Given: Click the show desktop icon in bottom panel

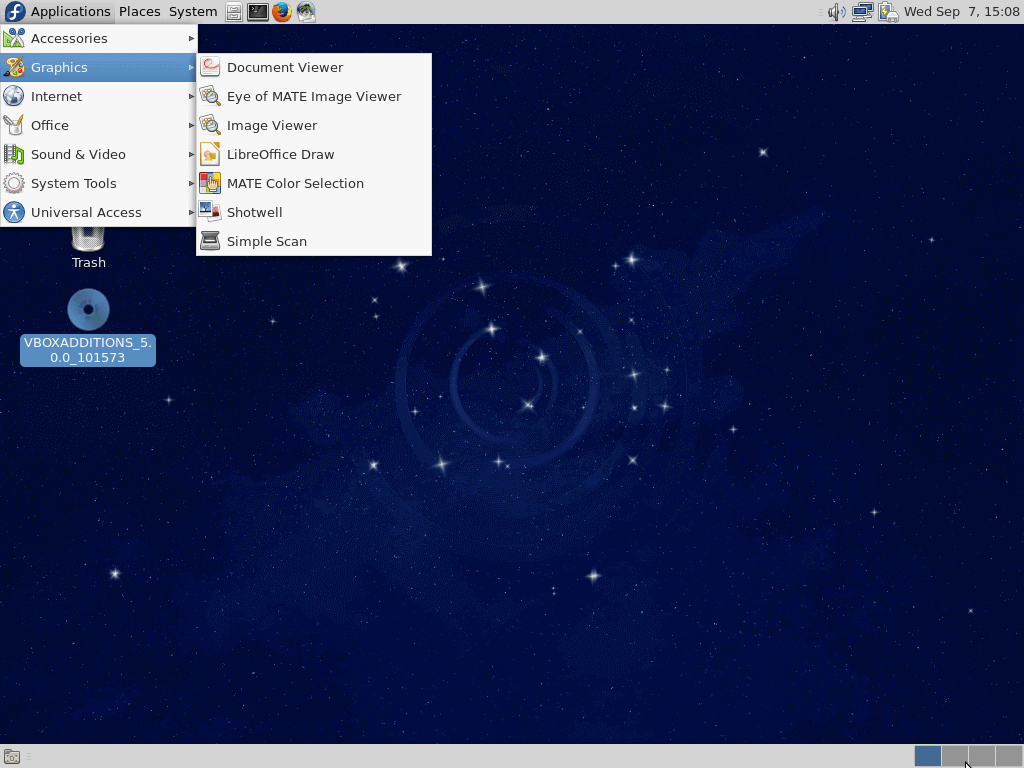Looking at the screenshot, I should click(12, 756).
